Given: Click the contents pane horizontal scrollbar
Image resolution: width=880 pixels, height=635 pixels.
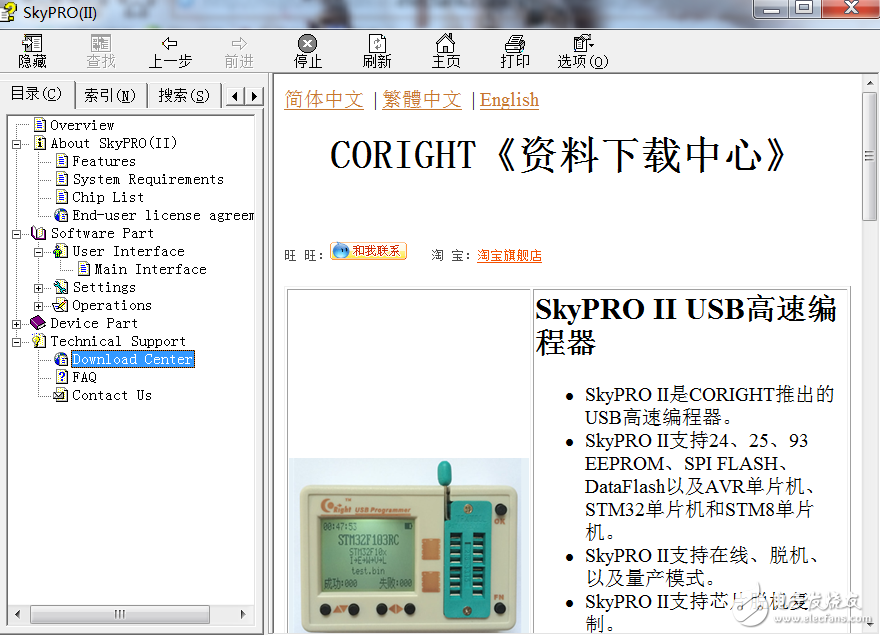Looking at the screenshot, I should coord(120,613).
